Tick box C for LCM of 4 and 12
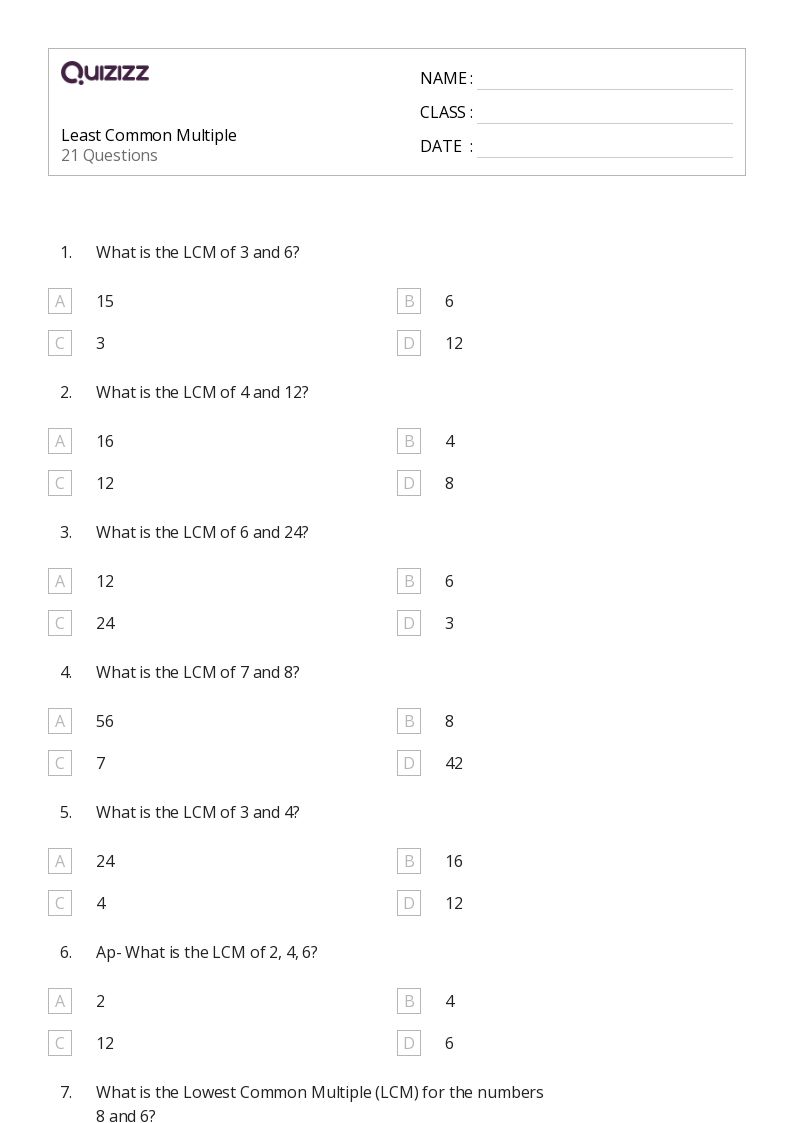The width and height of the screenshot is (794, 1123). [60, 483]
